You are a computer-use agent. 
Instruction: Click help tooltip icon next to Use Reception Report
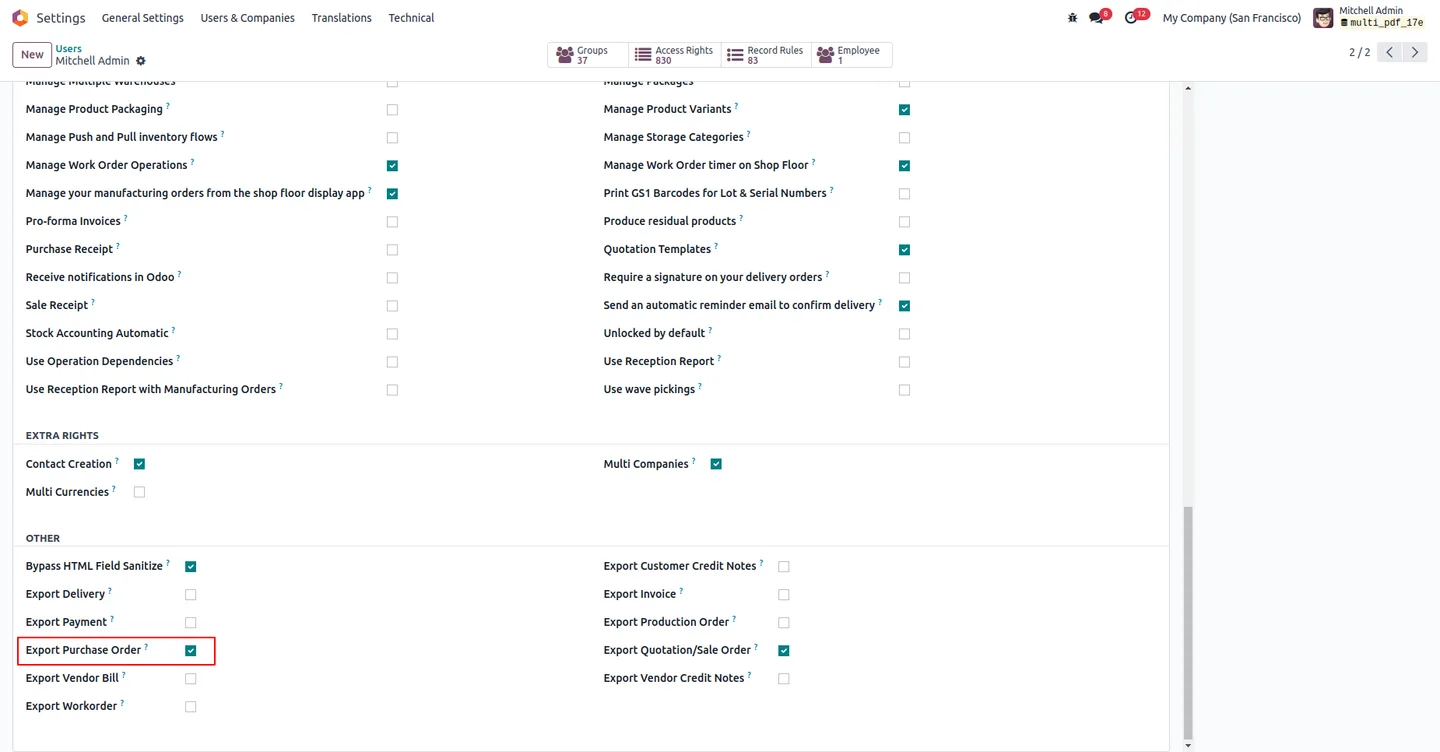719,358
